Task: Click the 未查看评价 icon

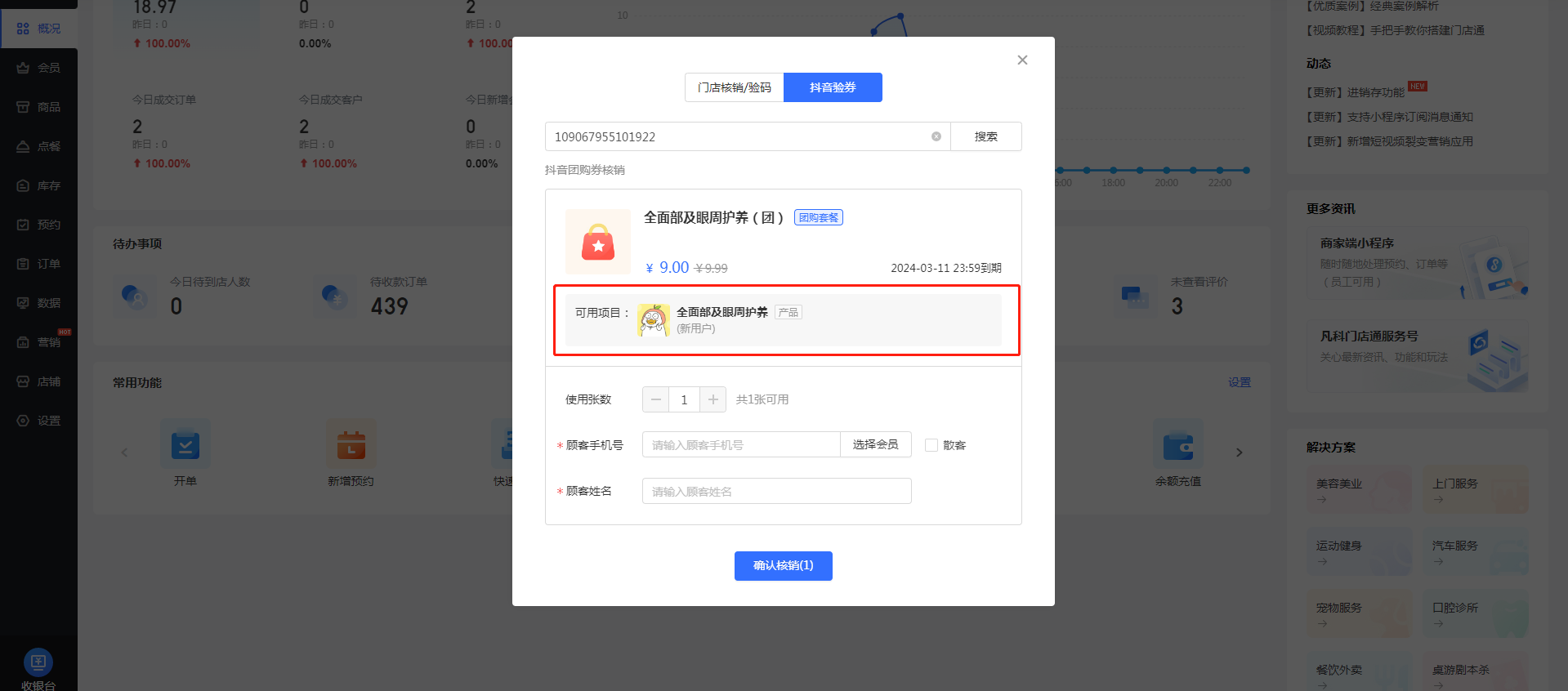Action: tap(1135, 296)
